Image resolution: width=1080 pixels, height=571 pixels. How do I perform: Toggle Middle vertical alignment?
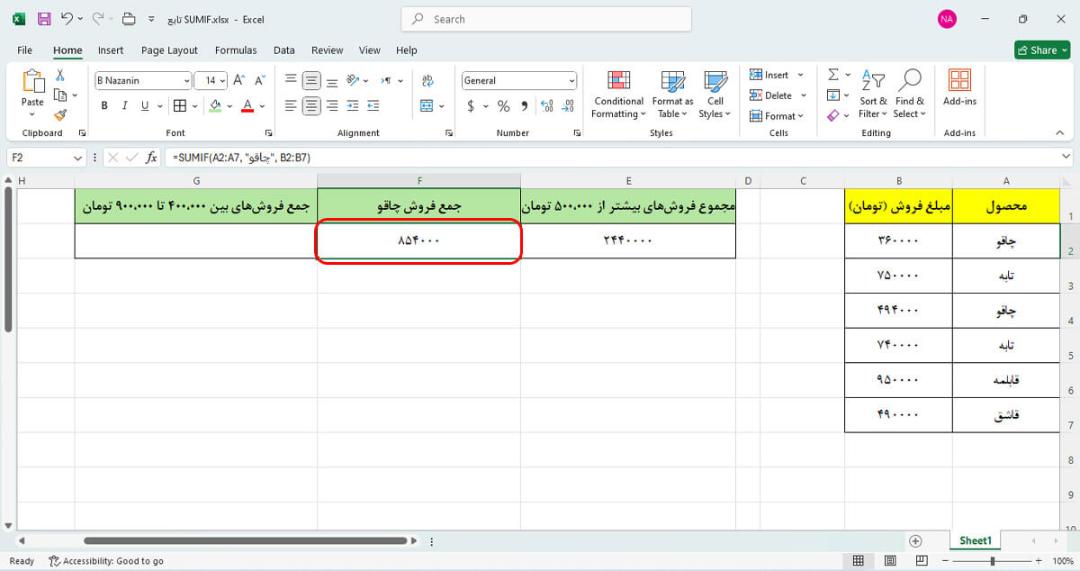311,81
